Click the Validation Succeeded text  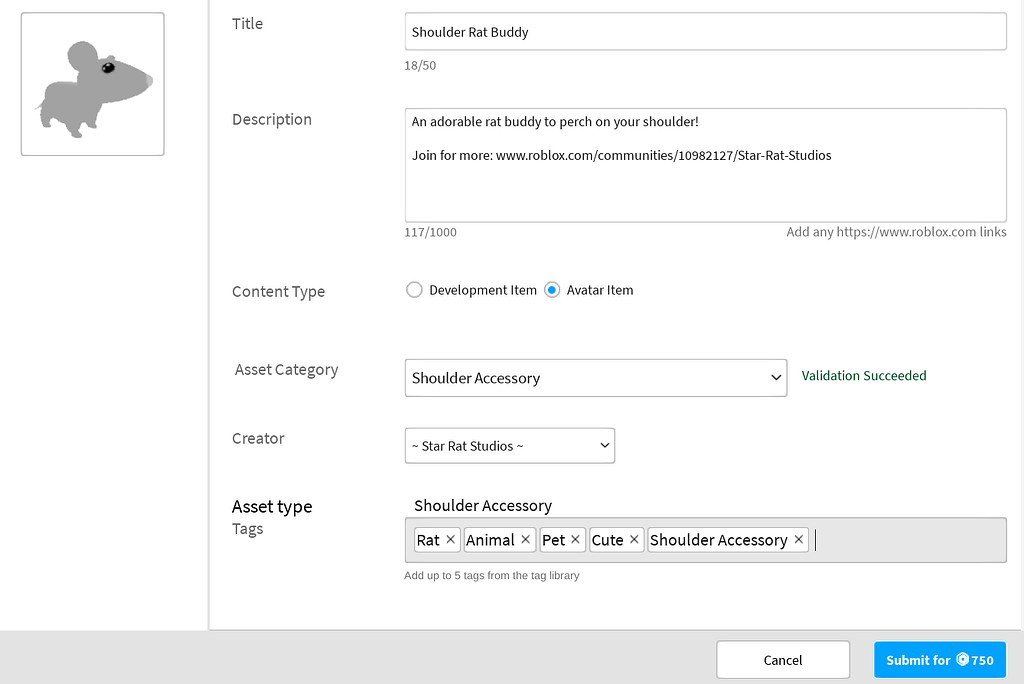[864, 375]
